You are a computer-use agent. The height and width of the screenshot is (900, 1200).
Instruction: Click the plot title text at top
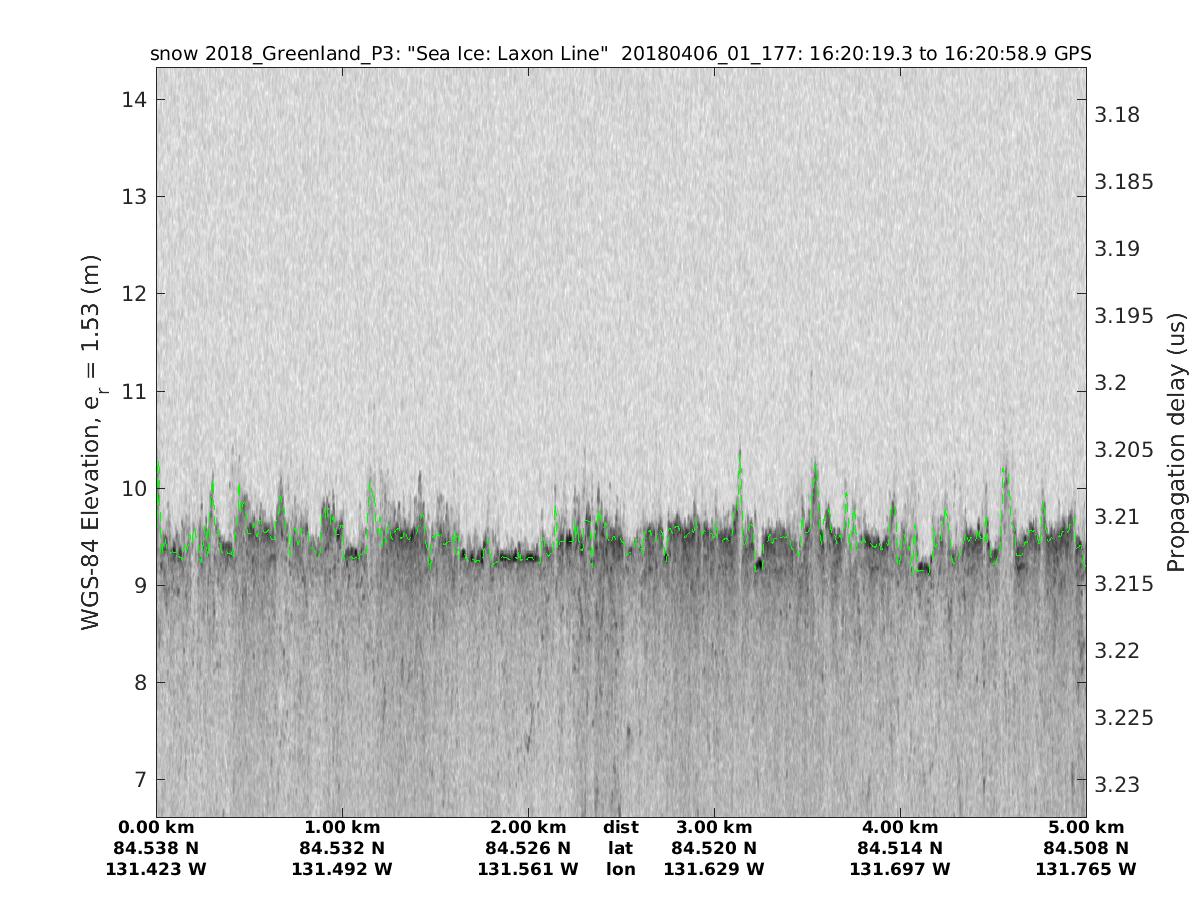click(x=620, y=53)
